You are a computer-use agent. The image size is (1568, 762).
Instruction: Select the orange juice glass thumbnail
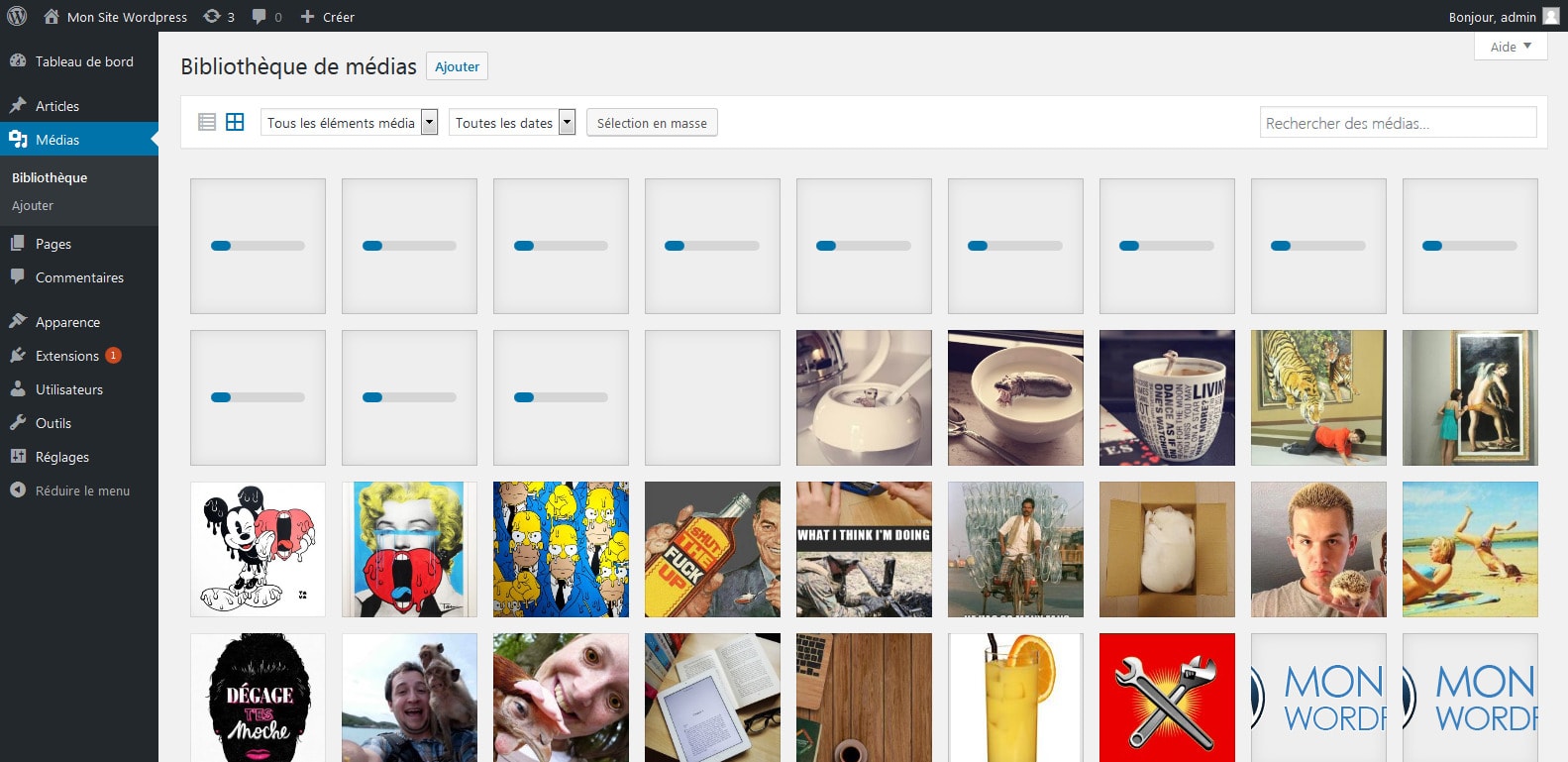(x=1015, y=698)
